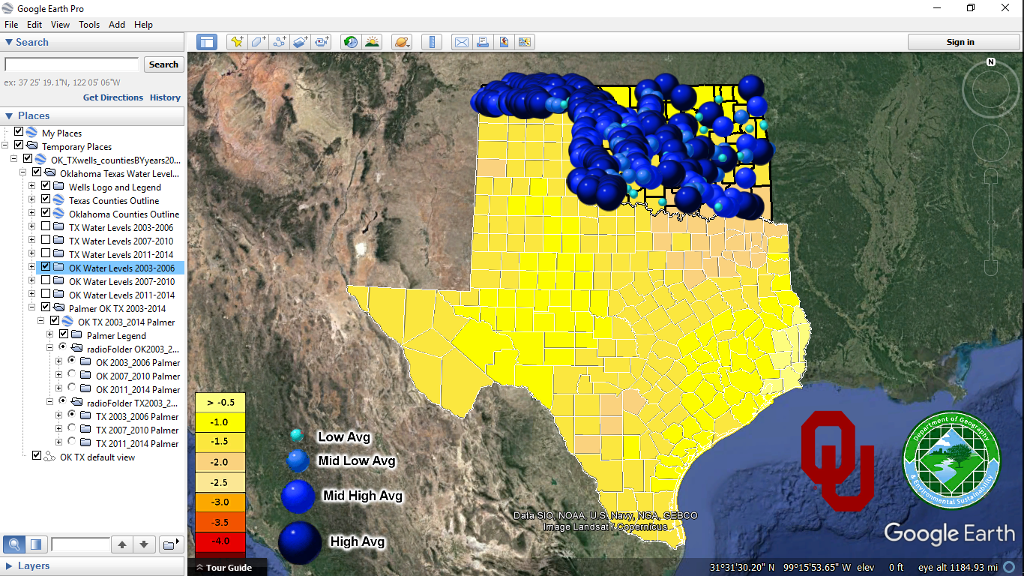Click the search text input field
Image resolution: width=1024 pixels, height=576 pixels.
tap(72, 65)
